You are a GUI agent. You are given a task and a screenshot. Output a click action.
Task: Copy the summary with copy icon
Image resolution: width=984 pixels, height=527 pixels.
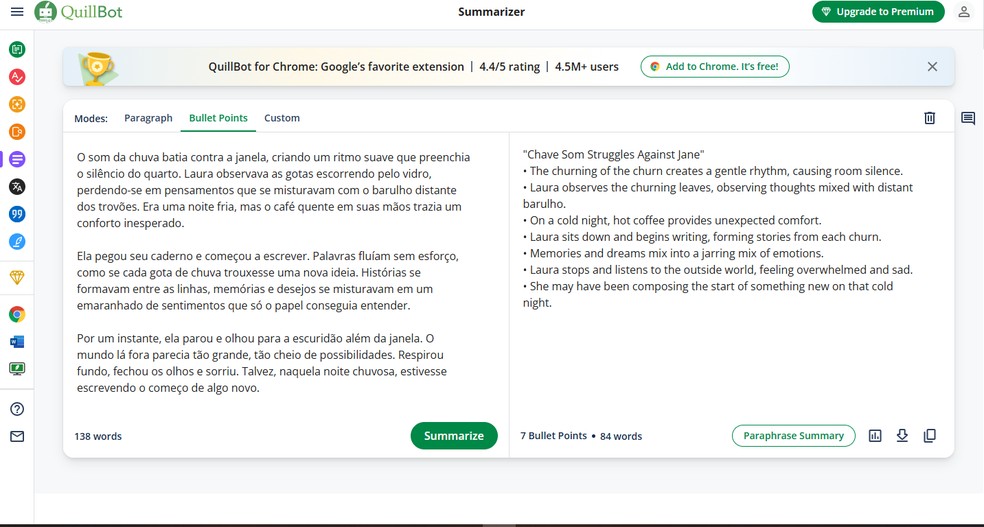tap(929, 435)
